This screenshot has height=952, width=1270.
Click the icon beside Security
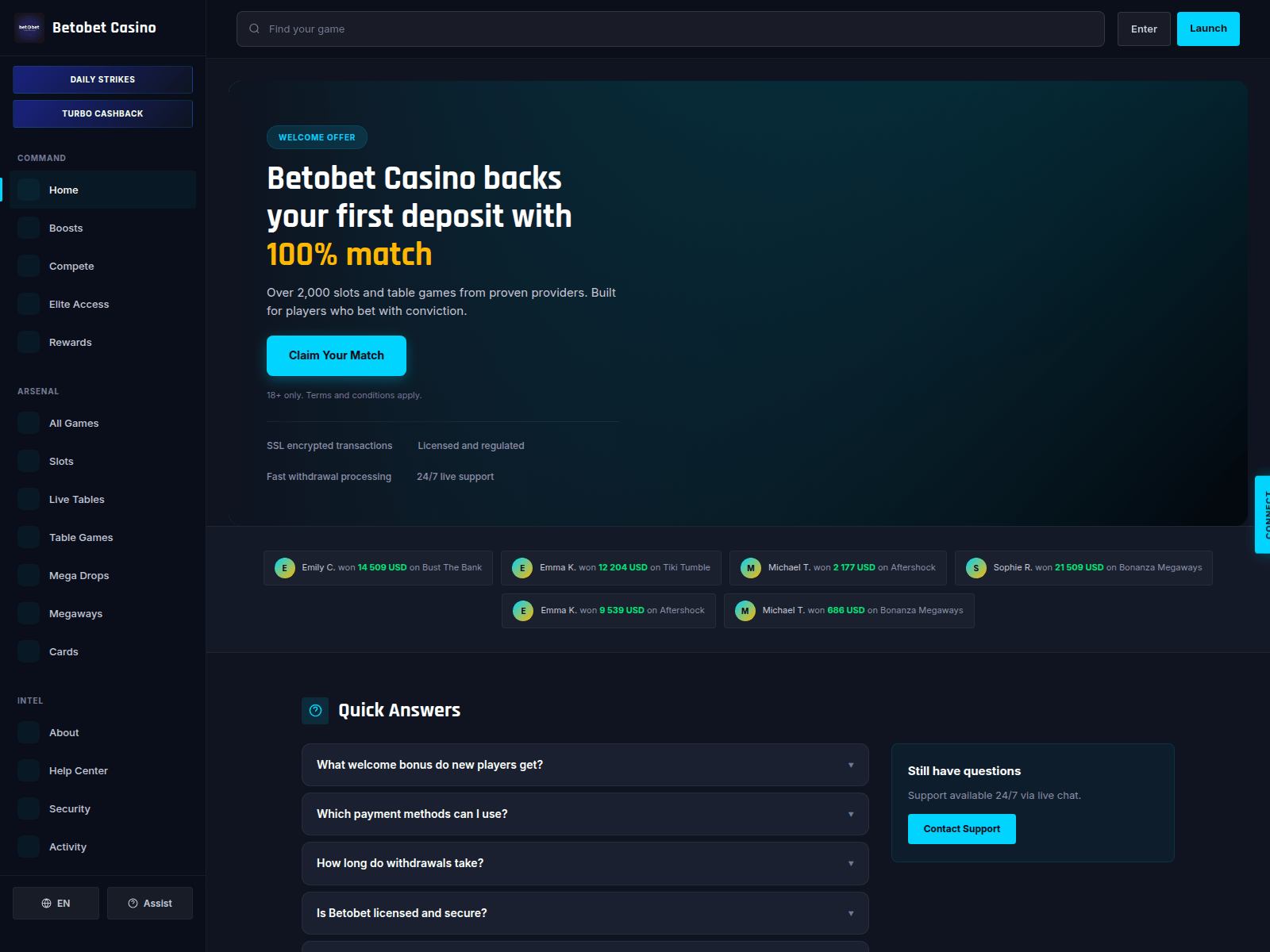tap(29, 808)
